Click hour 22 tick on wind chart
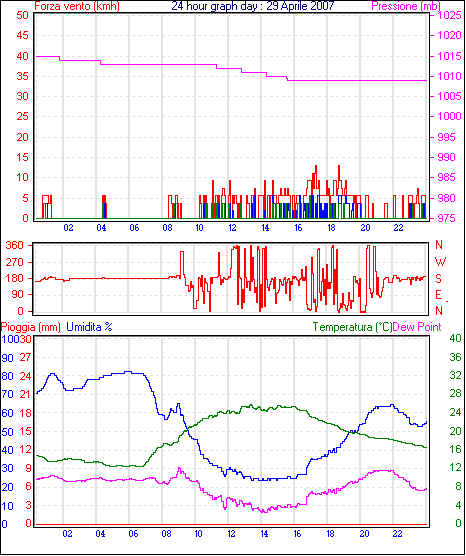The image size is (466, 556). pos(398,228)
